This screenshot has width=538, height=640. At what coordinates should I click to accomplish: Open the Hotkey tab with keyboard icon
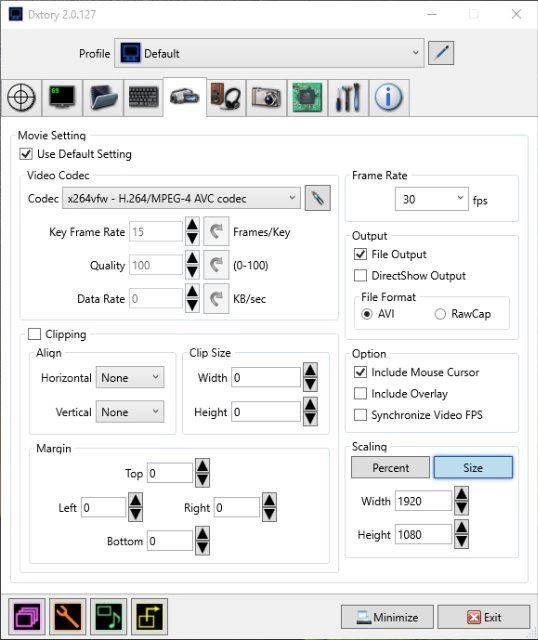[x=144, y=98]
